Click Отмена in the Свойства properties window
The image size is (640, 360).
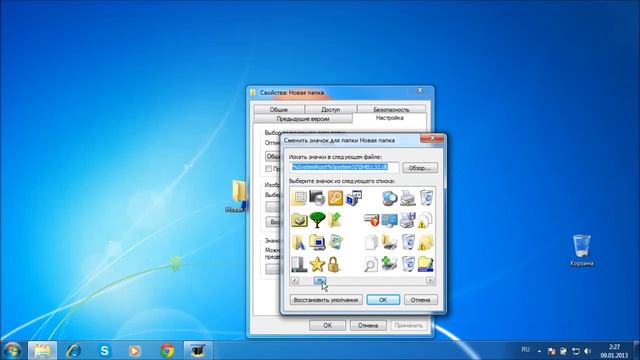pyautogui.click(x=368, y=326)
